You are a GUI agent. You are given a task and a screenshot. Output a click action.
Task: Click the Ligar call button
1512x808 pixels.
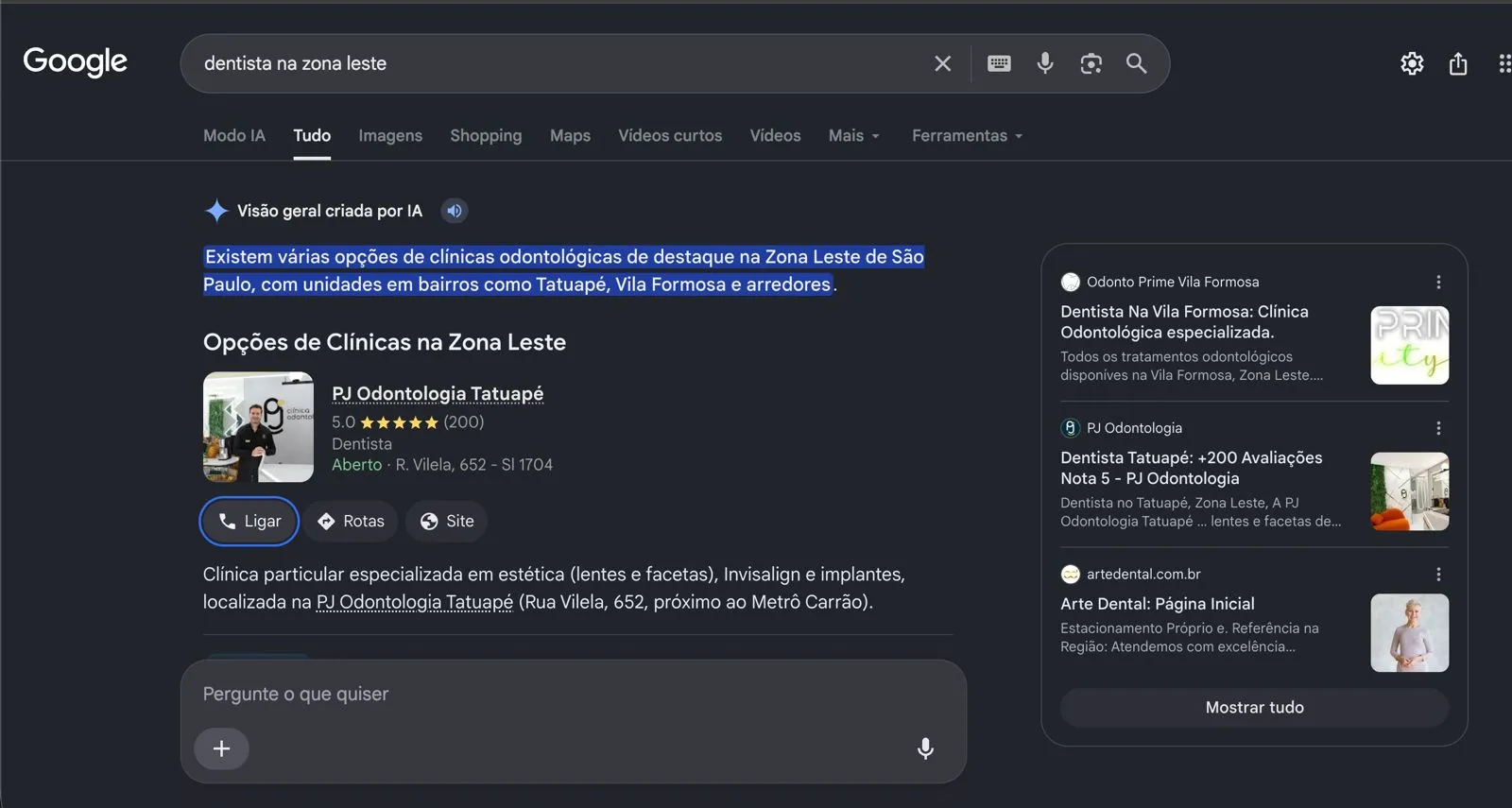(x=249, y=521)
